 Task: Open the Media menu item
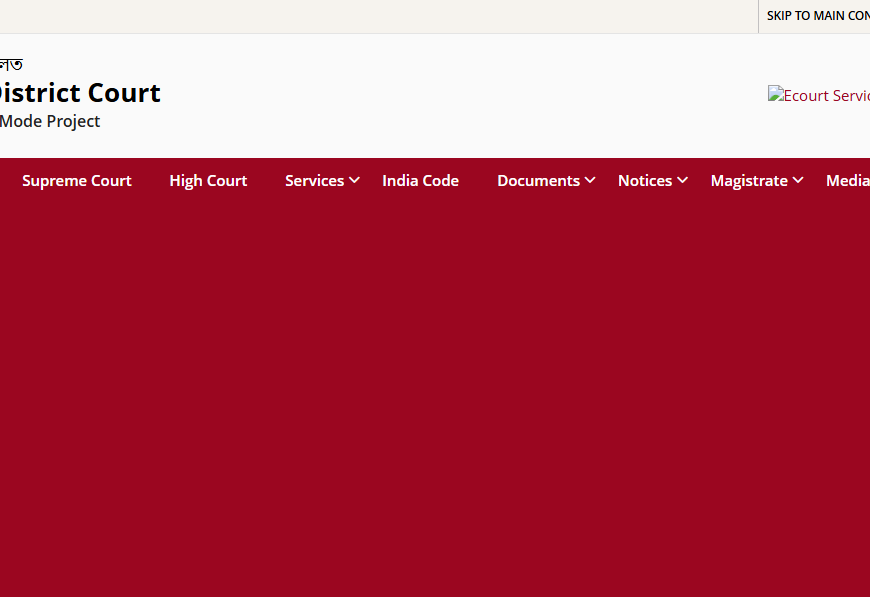pyautogui.click(x=847, y=181)
